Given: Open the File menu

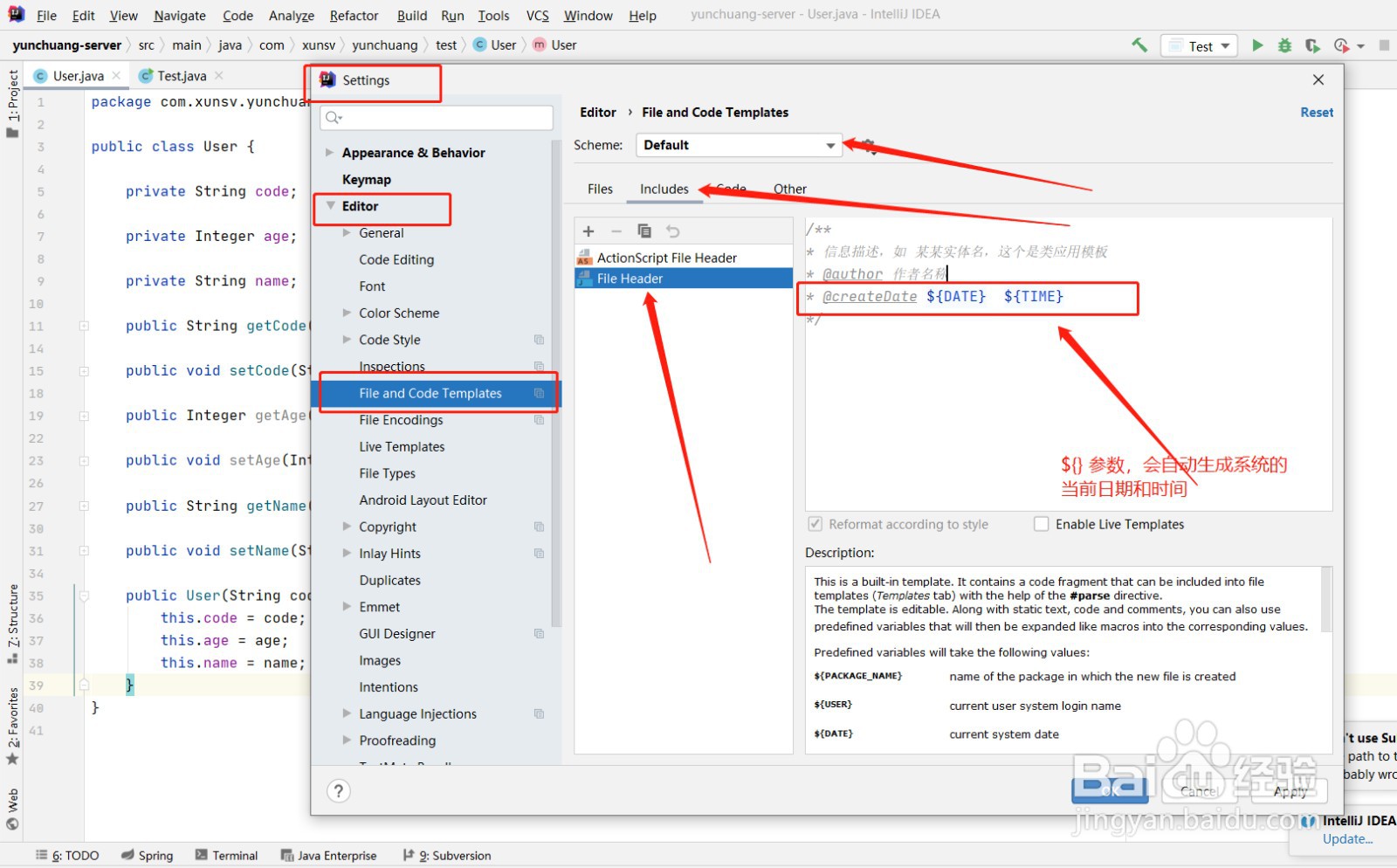Looking at the screenshot, I should [x=46, y=16].
